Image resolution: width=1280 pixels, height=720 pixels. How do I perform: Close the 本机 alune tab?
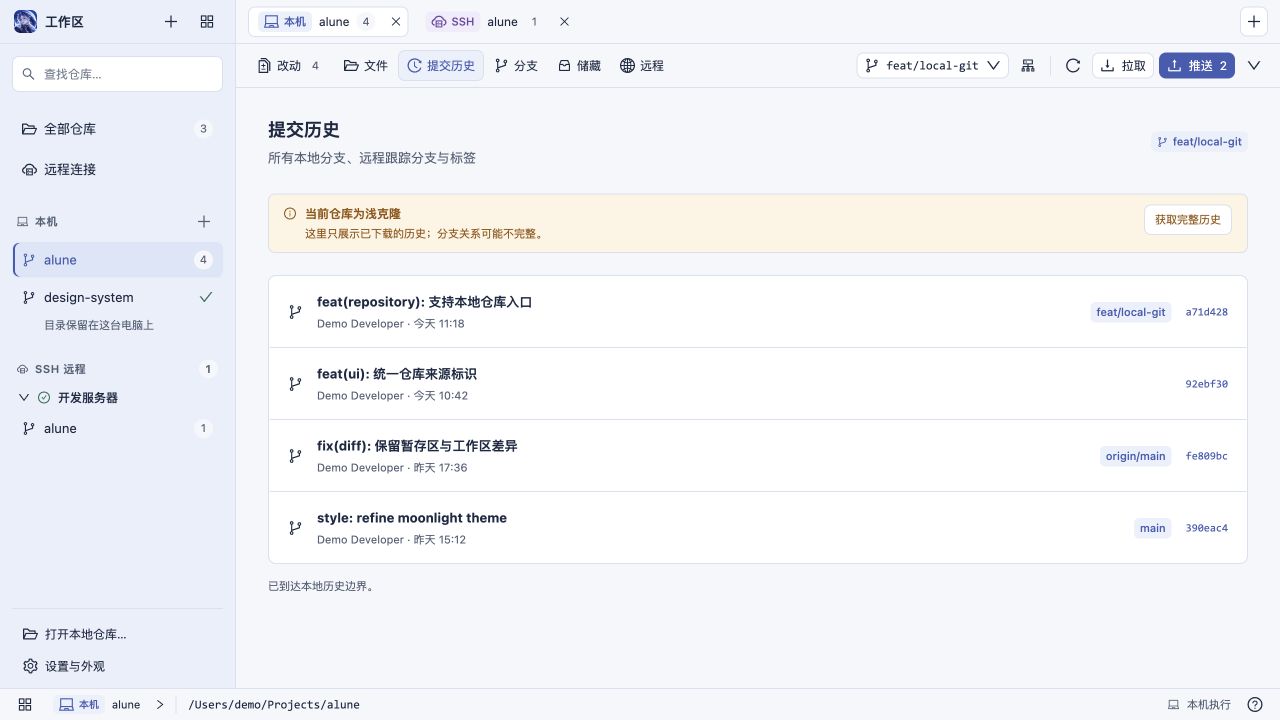pyautogui.click(x=396, y=21)
